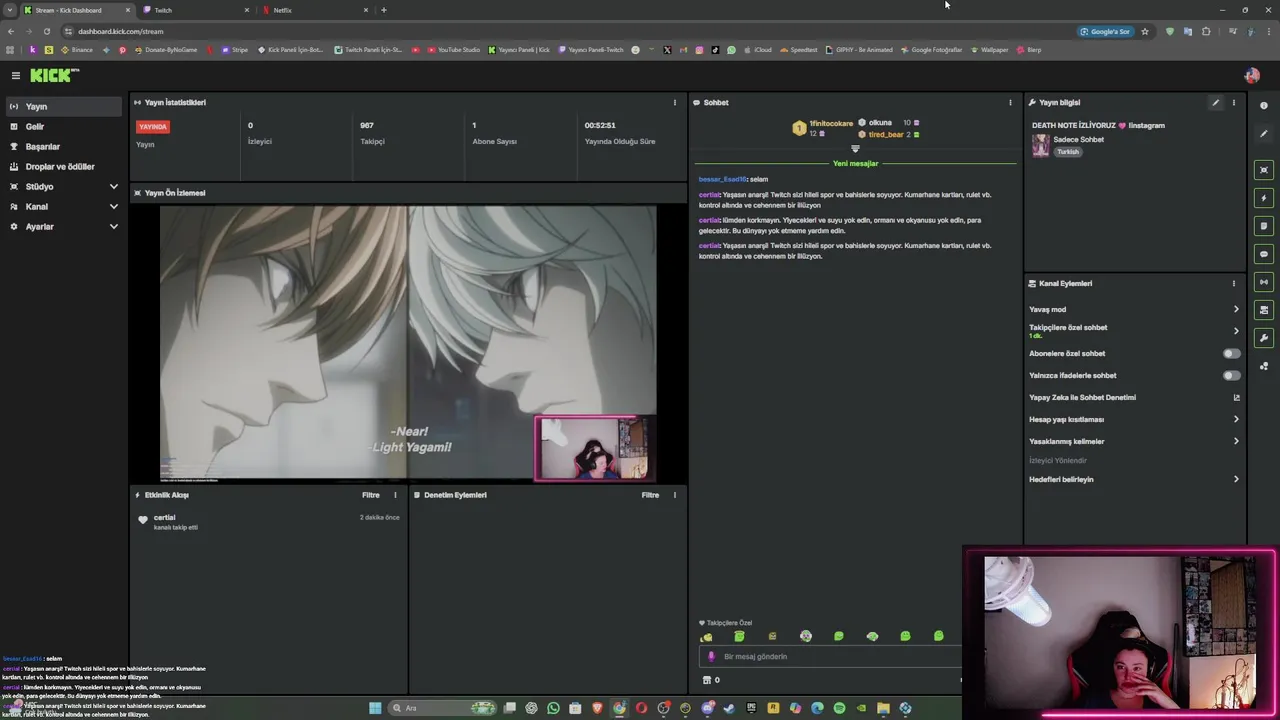Open Hesap yaşı kısıtlaması arrow

[x=1236, y=419]
